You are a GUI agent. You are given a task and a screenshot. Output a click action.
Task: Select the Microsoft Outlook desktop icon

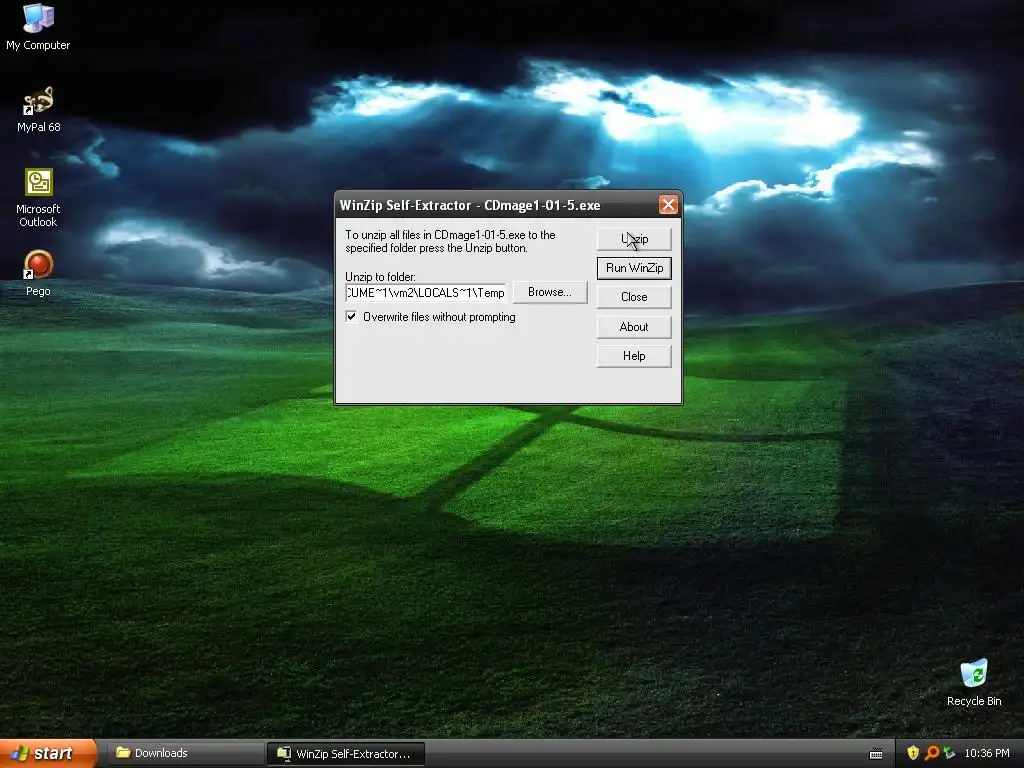click(39, 198)
